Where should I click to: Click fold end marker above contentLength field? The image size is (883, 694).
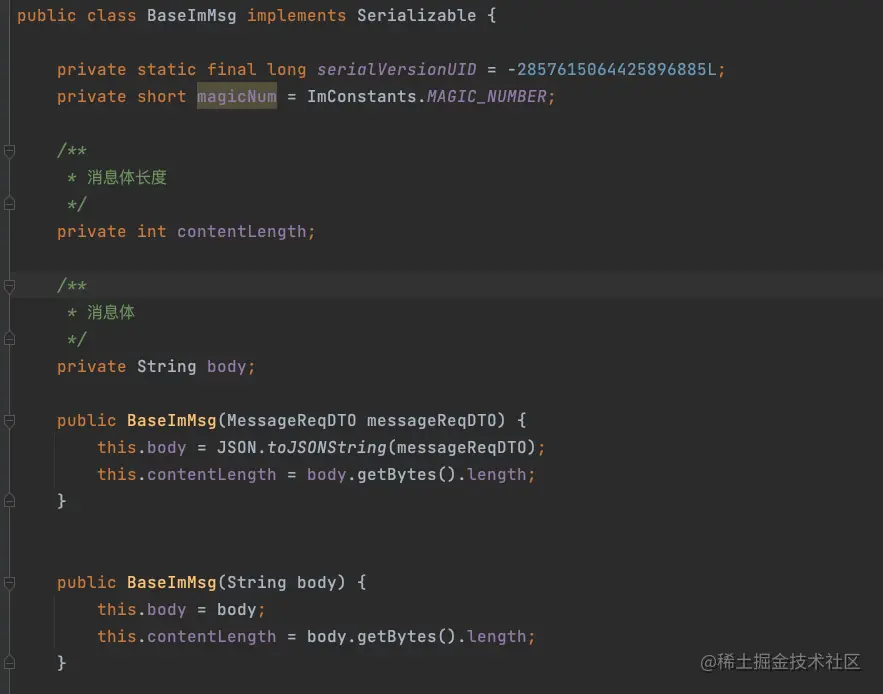pos(9,204)
